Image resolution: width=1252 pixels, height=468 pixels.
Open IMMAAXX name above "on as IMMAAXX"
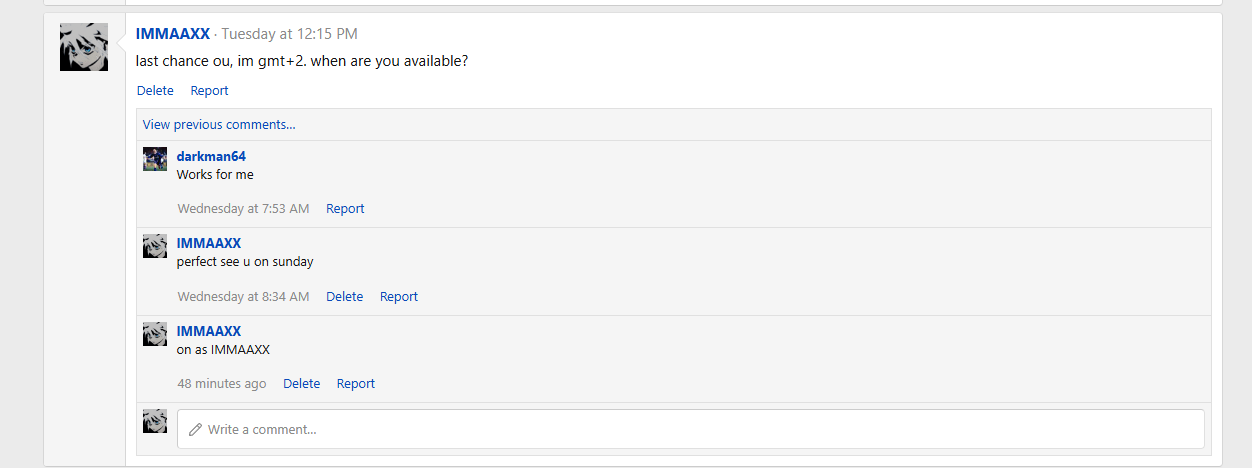tap(209, 331)
